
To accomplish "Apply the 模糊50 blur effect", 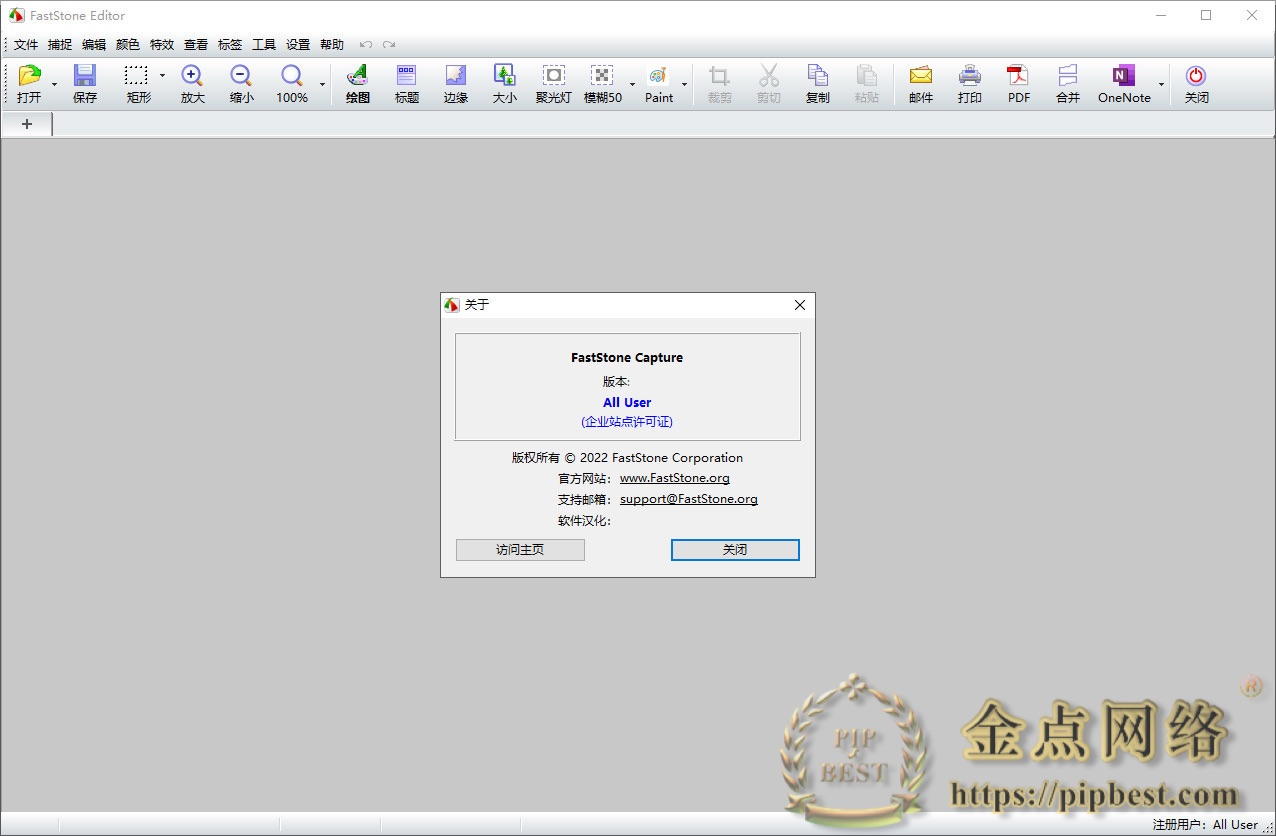I will (602, 80).
